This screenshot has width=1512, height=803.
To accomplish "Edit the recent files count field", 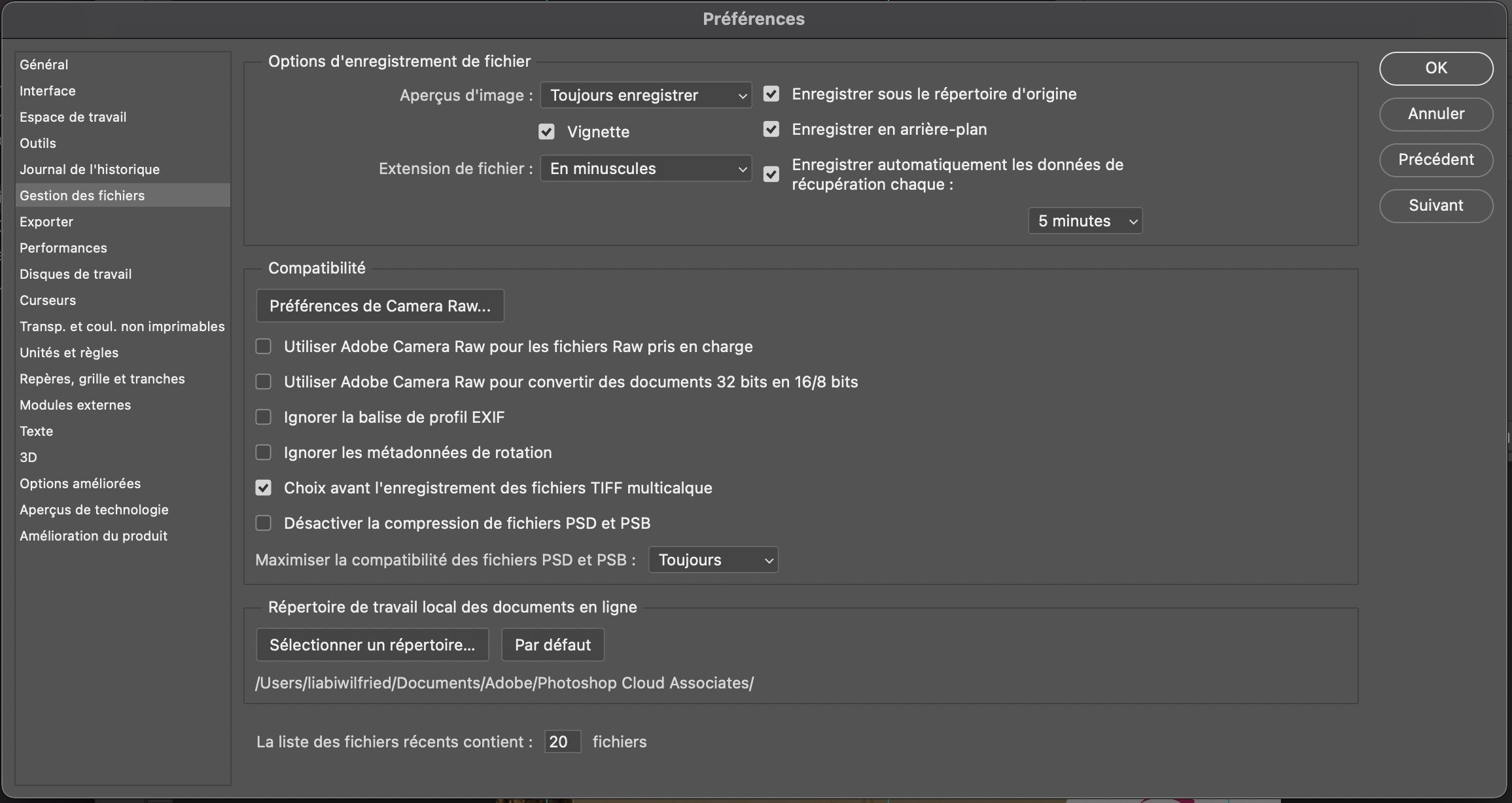I will 561,741.
